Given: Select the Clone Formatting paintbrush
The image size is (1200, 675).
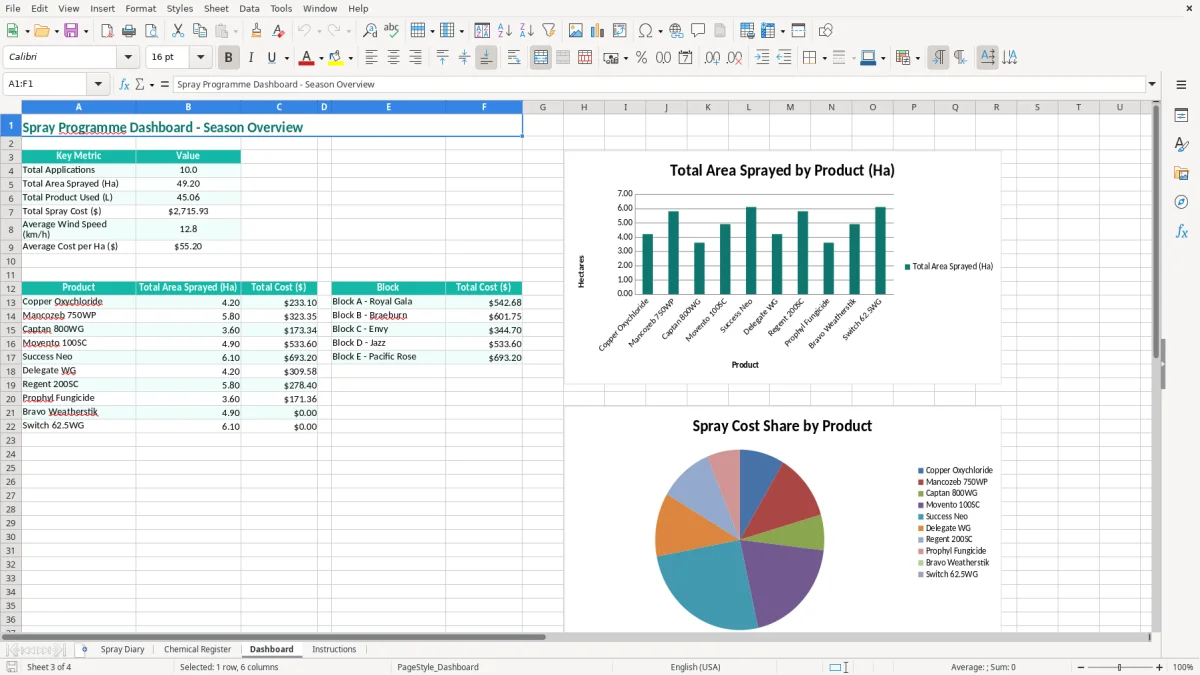Looking at the screenshot, I should 256,31.
